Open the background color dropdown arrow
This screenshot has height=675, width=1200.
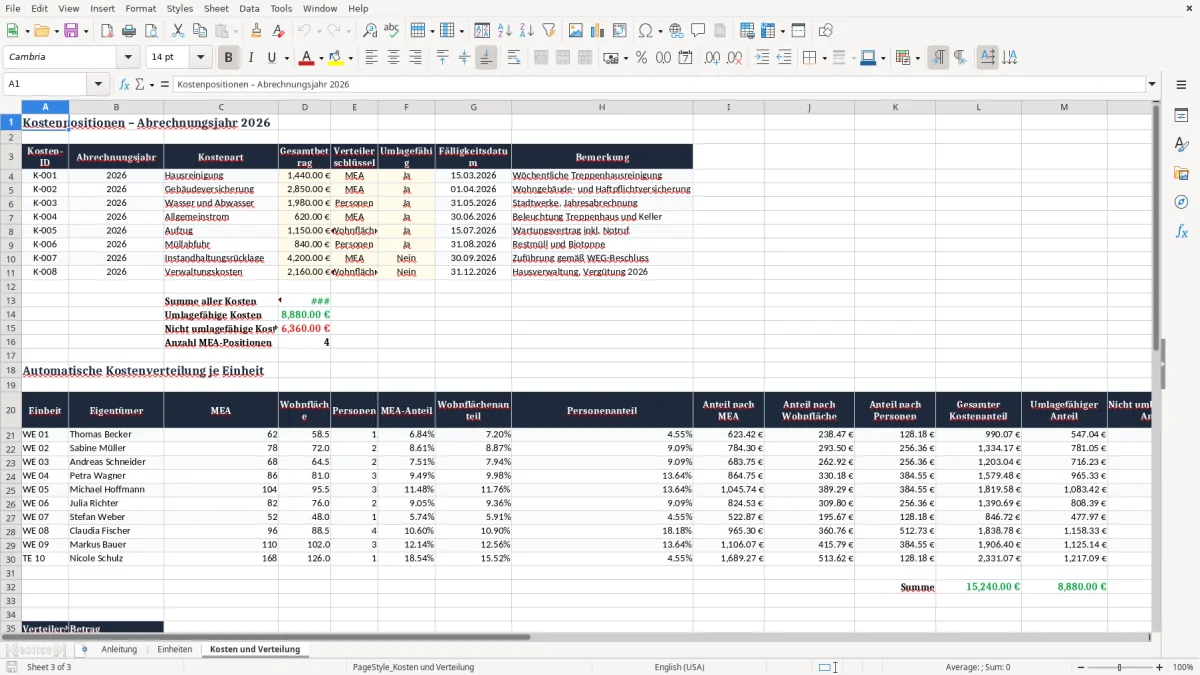click(350, 58)
